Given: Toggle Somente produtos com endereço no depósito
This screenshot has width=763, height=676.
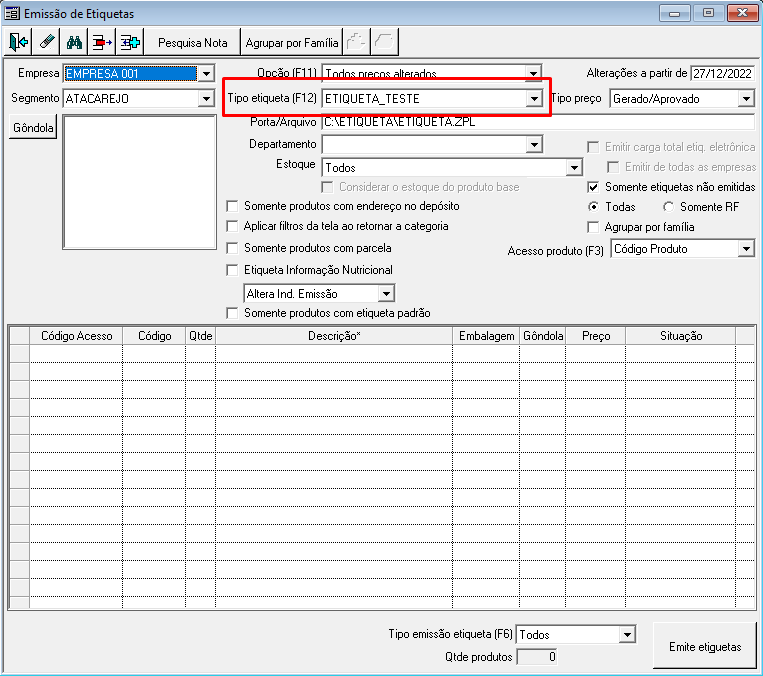Looking at the screenshot, I should point(233,206).
